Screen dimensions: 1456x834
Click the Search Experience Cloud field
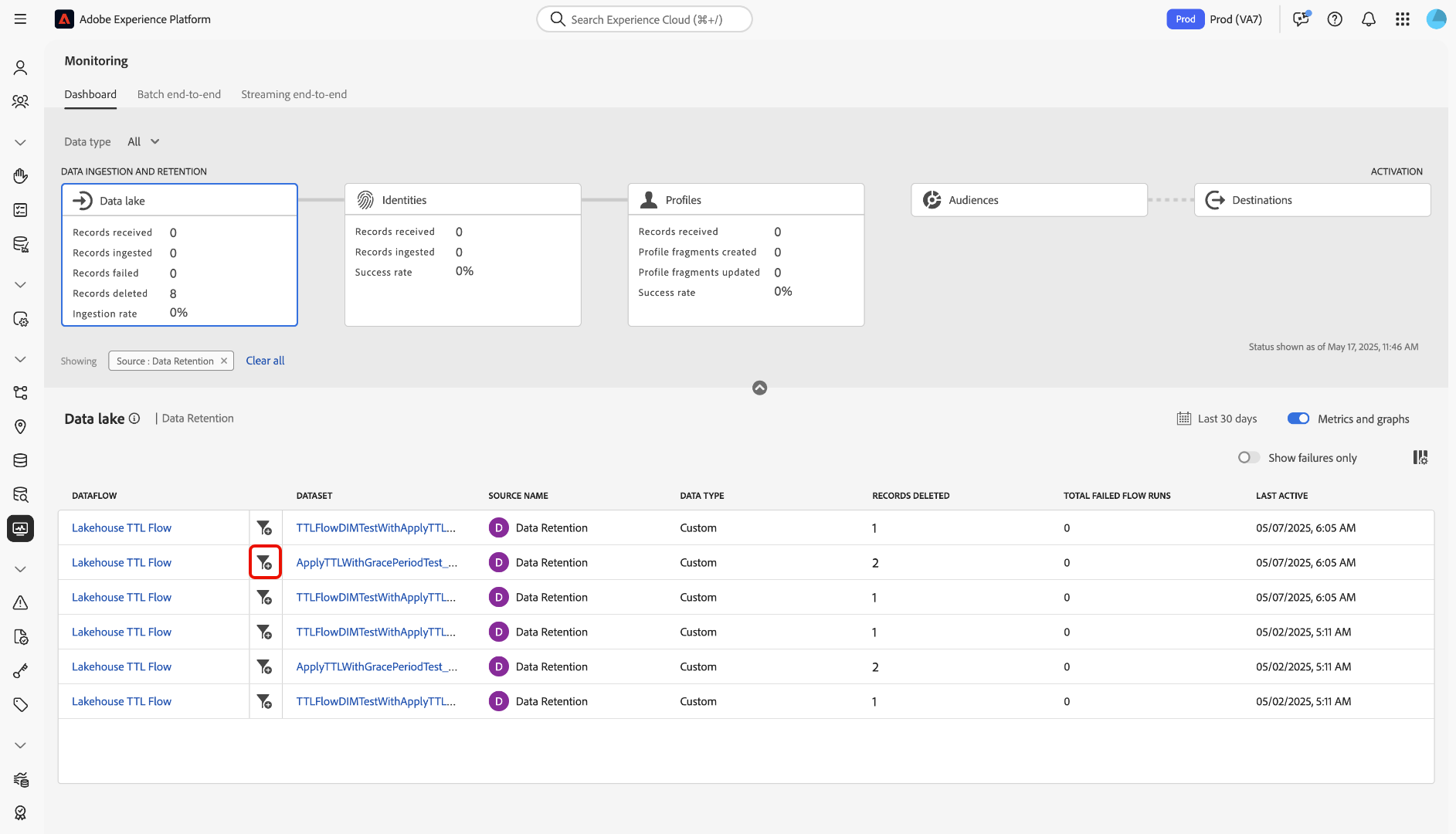click(645, 19)
